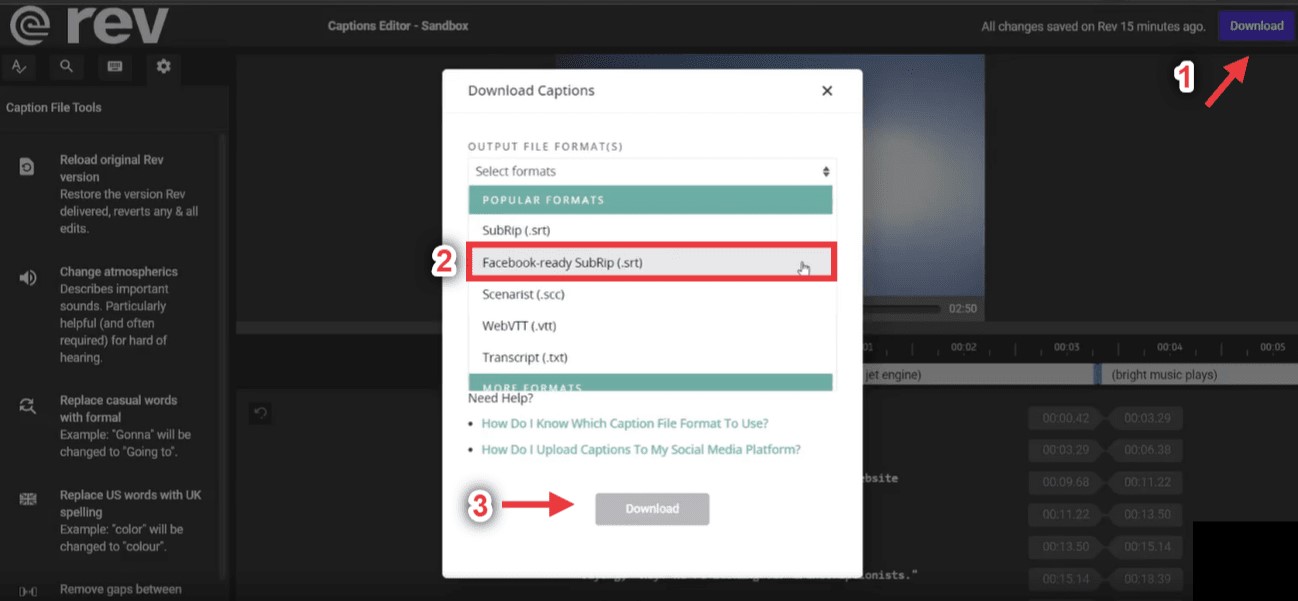
Task: Click the 00:11.22 end timestamp in third row
Action: pos(1147,482)
